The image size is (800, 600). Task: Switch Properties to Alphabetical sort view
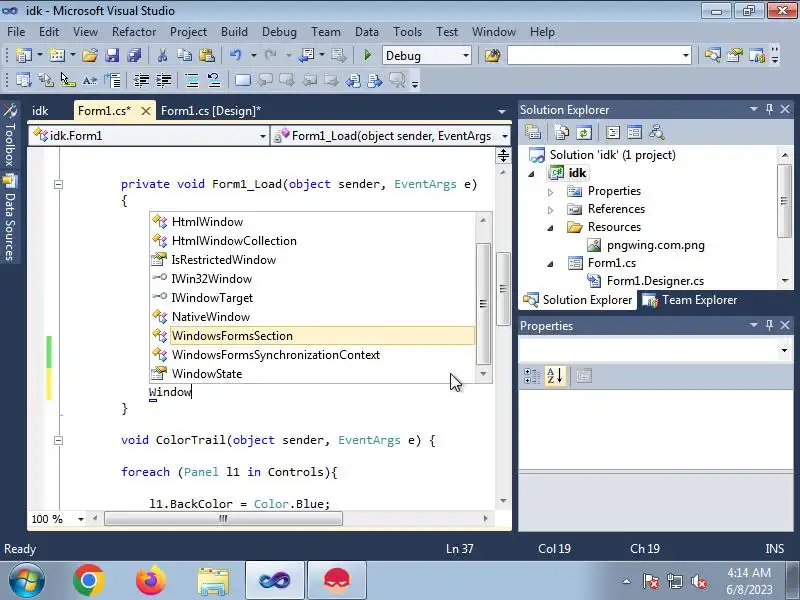(555, 377)
